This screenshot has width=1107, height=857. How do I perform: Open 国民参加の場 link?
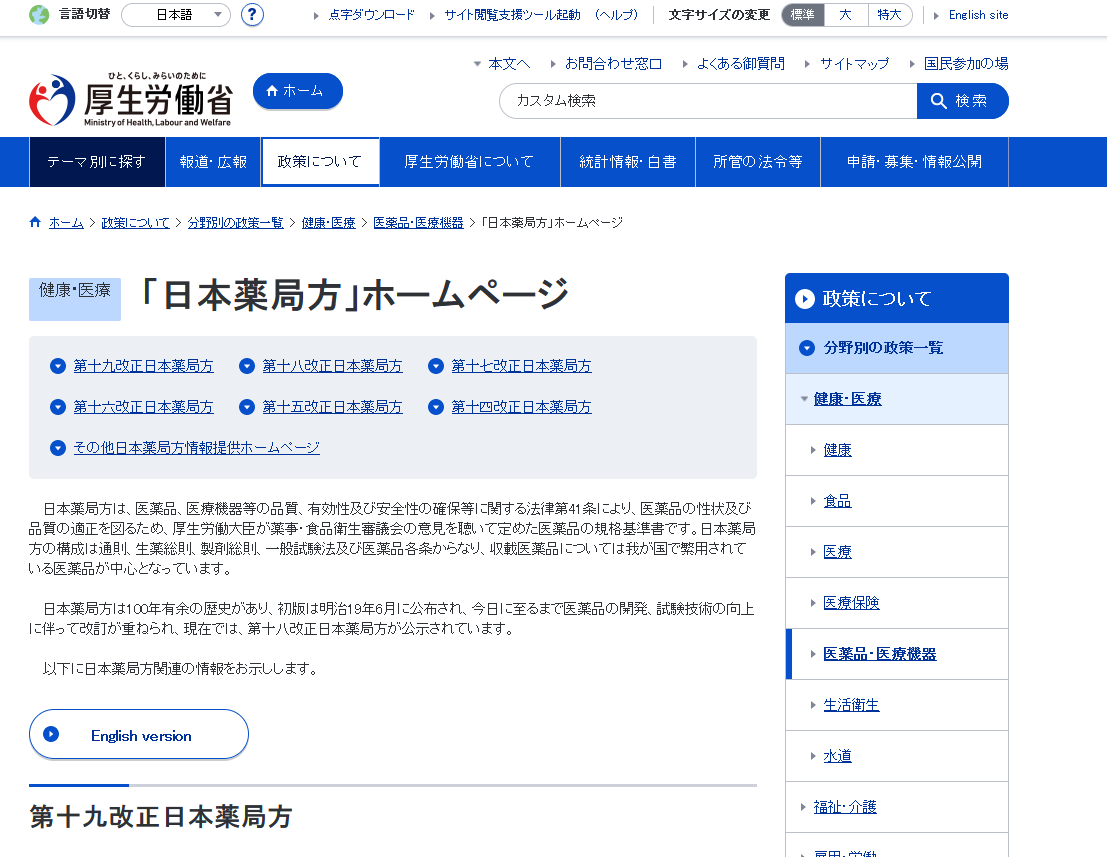pos(966,64)
